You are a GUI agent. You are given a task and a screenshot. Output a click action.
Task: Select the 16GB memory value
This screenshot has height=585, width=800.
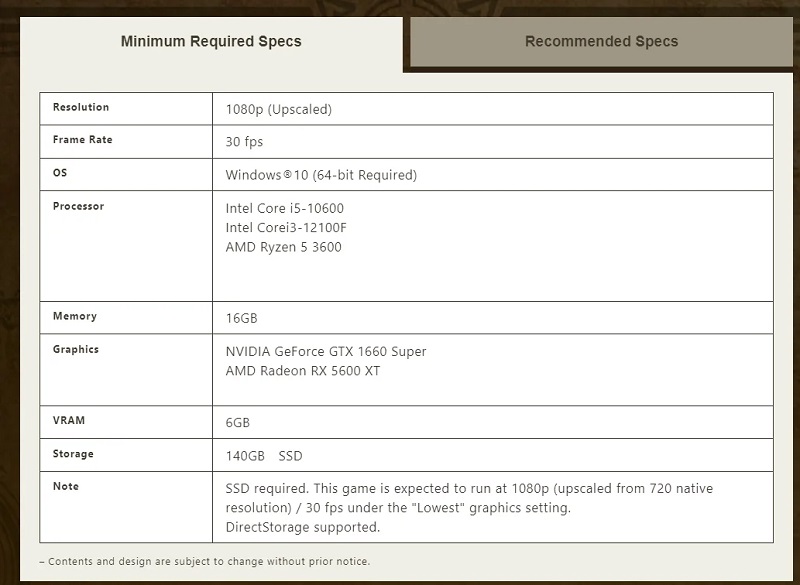click(242, 318)
